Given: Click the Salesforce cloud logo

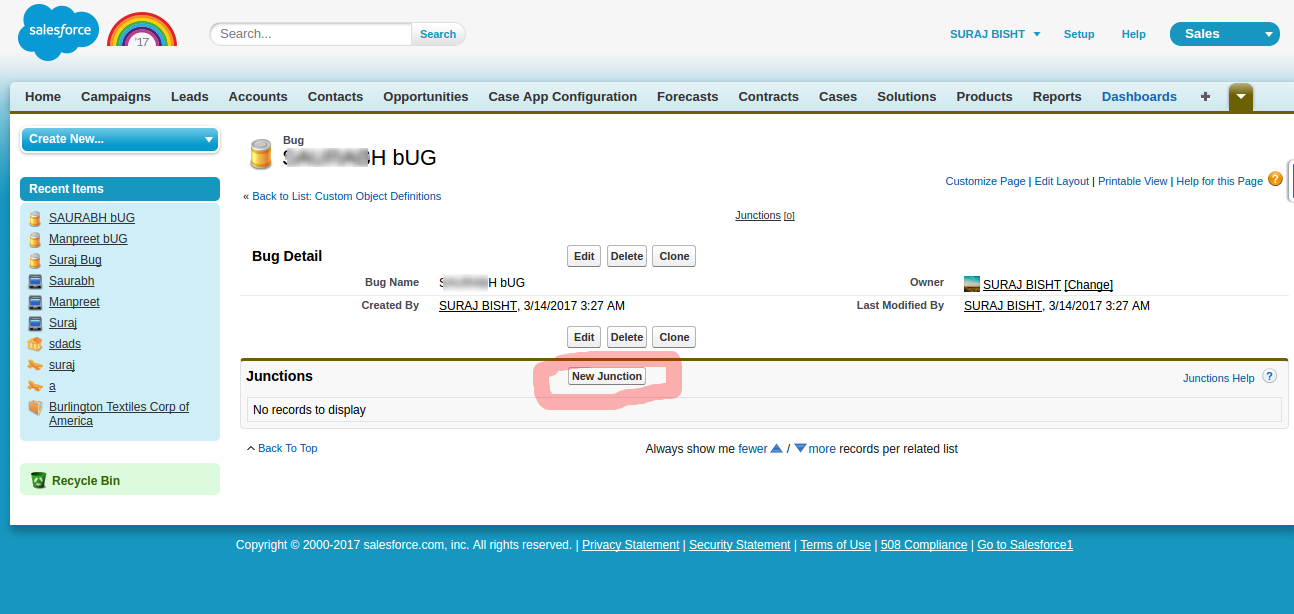Looking at the screenshot, I should tap(58, 32).
